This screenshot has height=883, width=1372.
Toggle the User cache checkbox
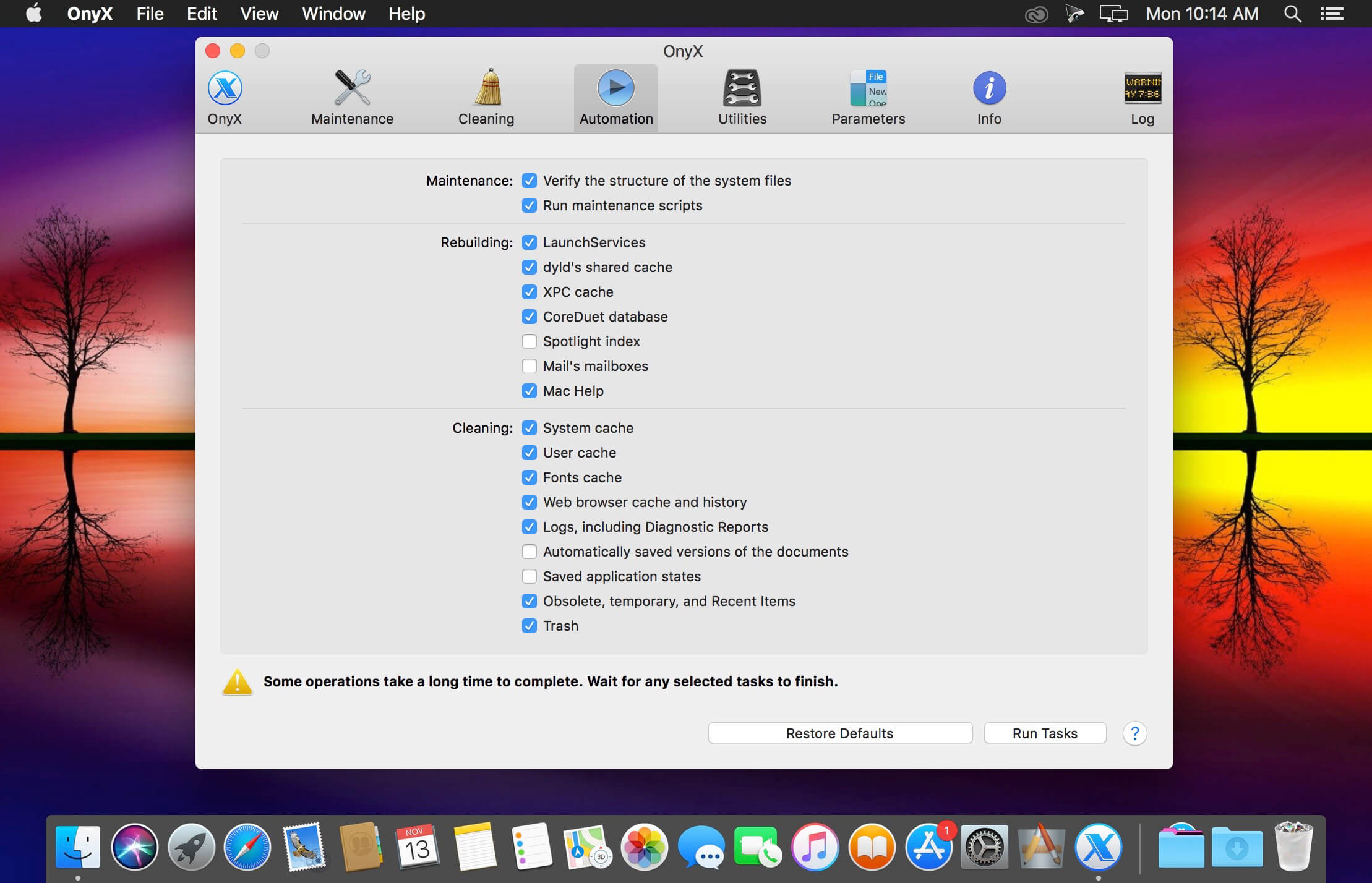530,453
